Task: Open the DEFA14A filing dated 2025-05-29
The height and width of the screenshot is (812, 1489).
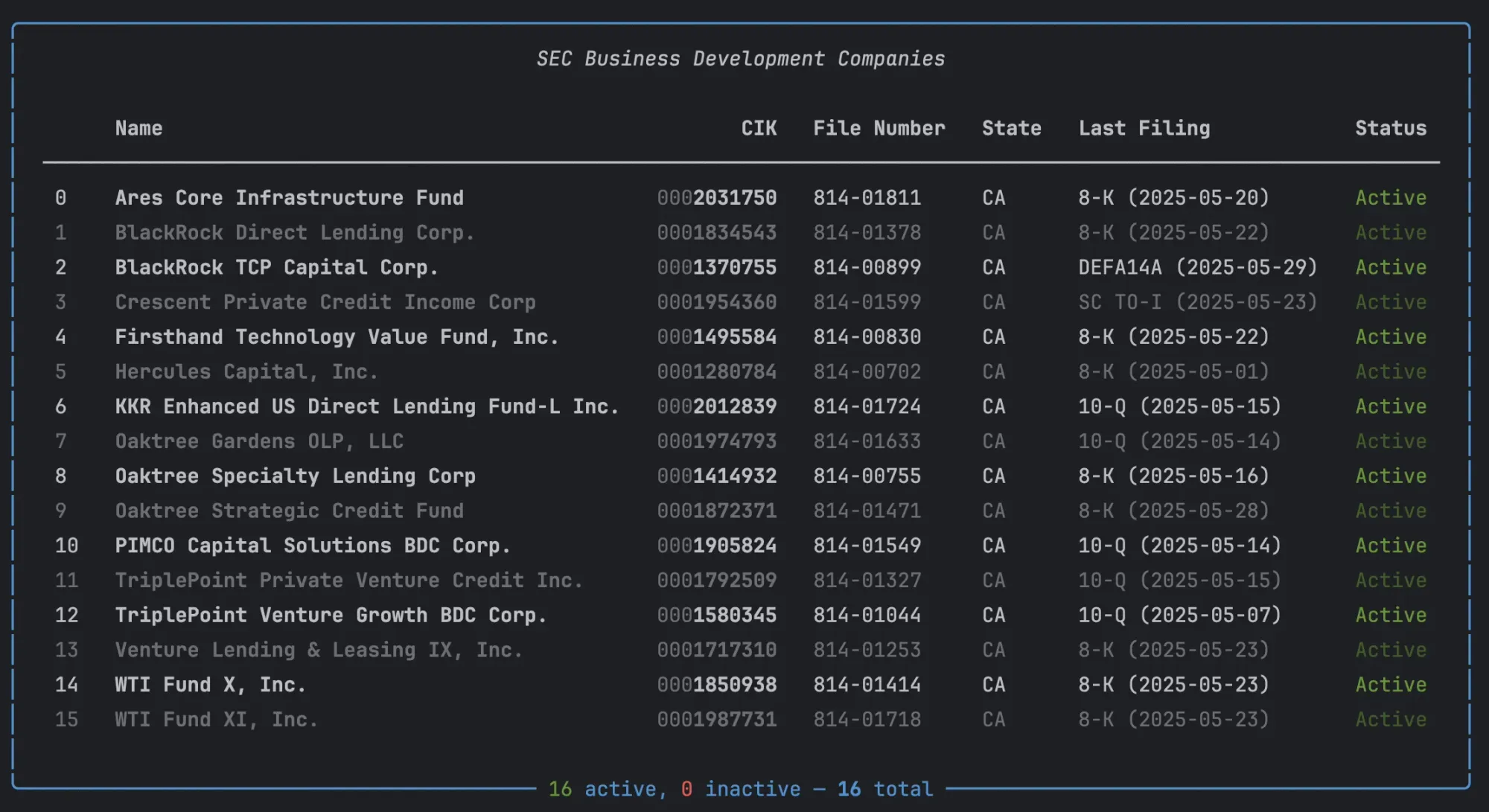Action: coord(1197,267)
